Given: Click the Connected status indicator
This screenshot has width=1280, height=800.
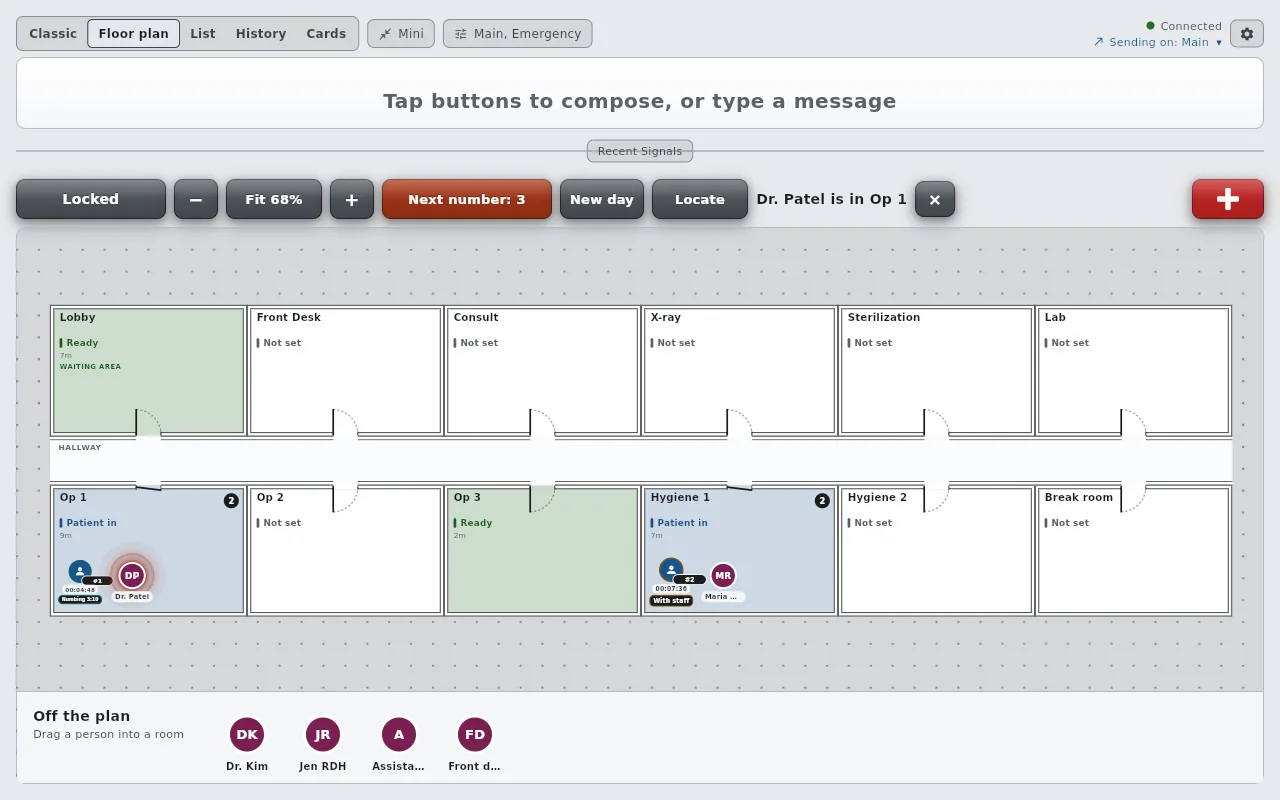Looking at the screenshot, I should coord(1184,26).
